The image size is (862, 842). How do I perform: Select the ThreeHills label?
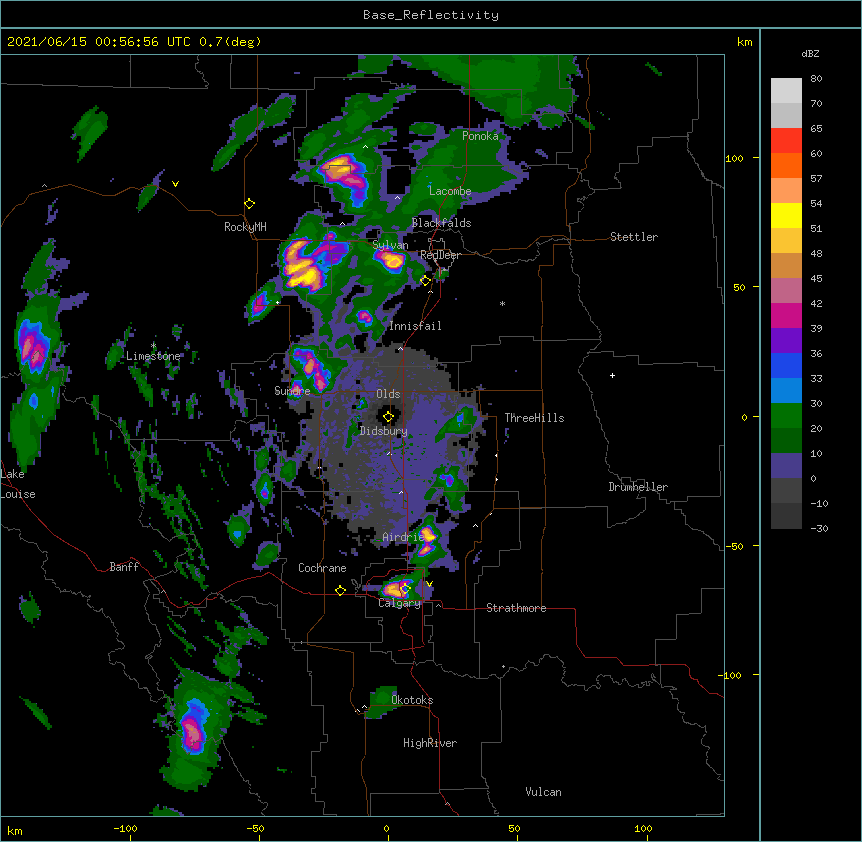coord(534,418)
